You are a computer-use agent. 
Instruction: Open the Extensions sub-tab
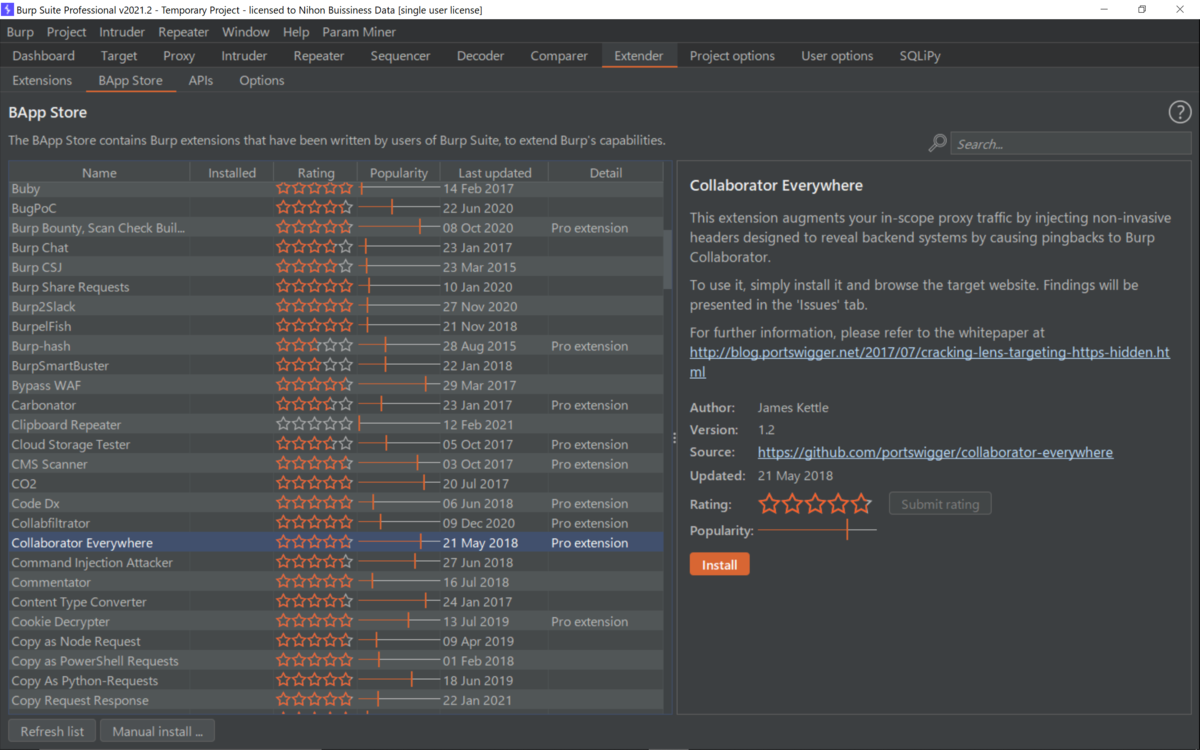42,80
